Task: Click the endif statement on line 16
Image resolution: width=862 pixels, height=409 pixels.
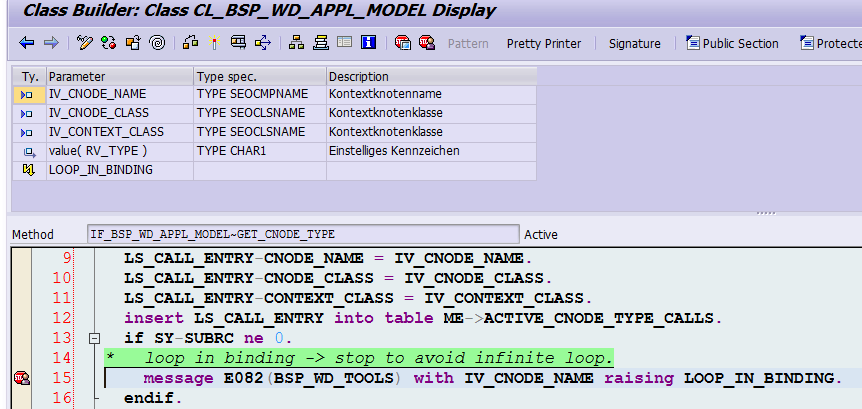Action: [153, 399]
